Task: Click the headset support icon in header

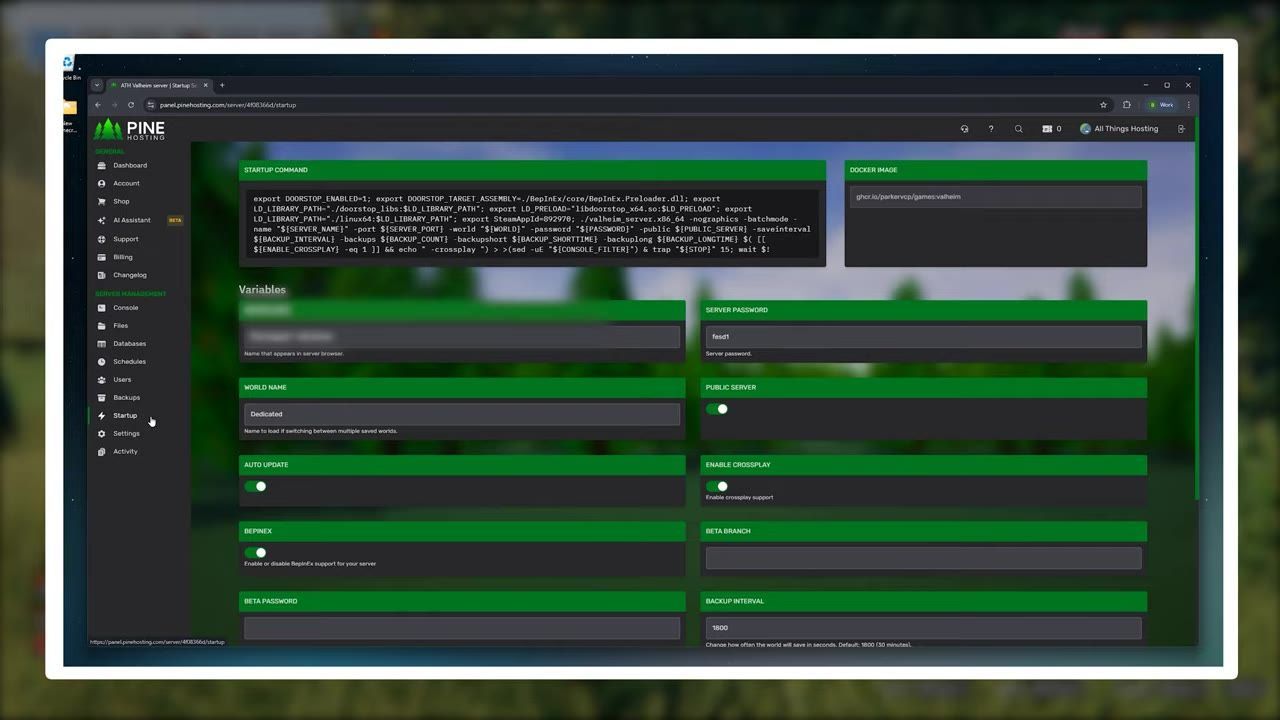Action: (964, 128)
